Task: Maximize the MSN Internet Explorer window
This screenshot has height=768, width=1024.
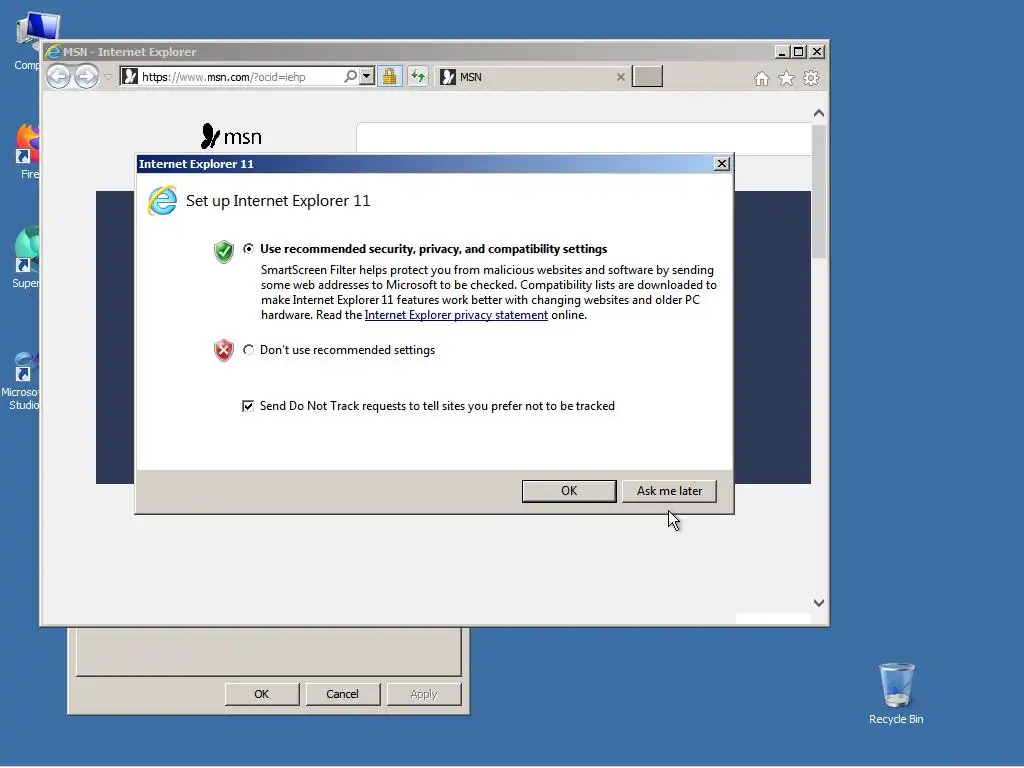Action: tap(799, 52)
